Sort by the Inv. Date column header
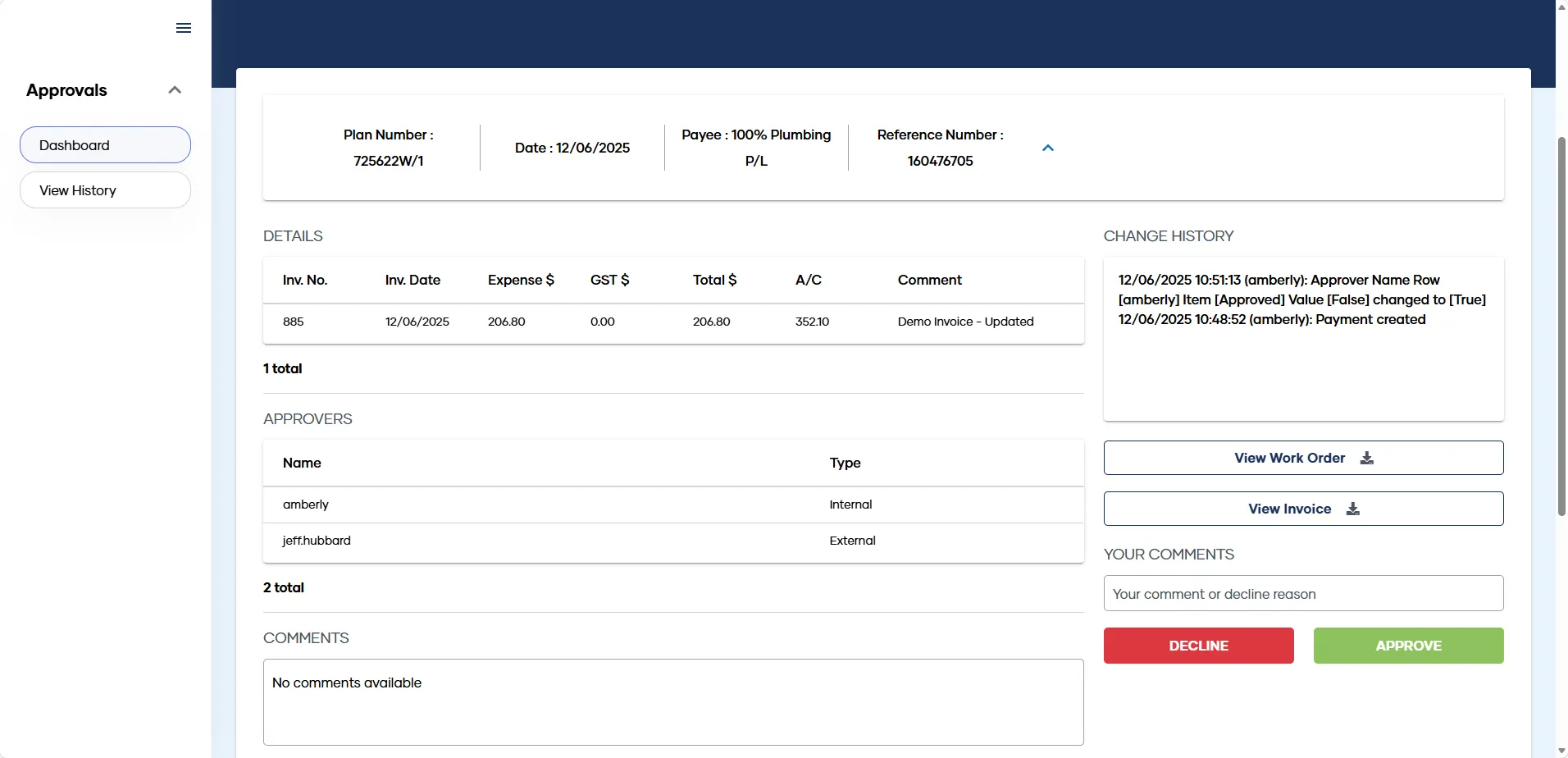 [x=413, y=280]
